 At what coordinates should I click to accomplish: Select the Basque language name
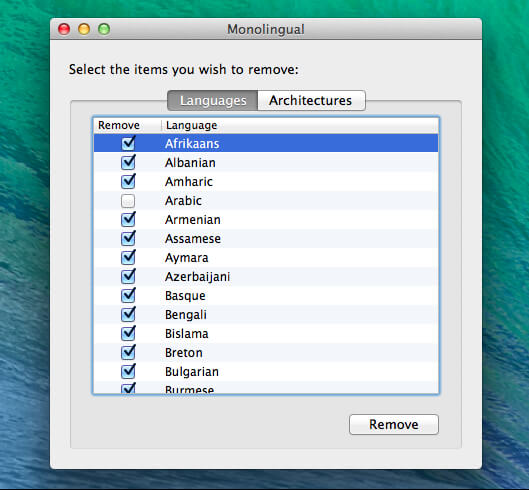coord(185,296)
